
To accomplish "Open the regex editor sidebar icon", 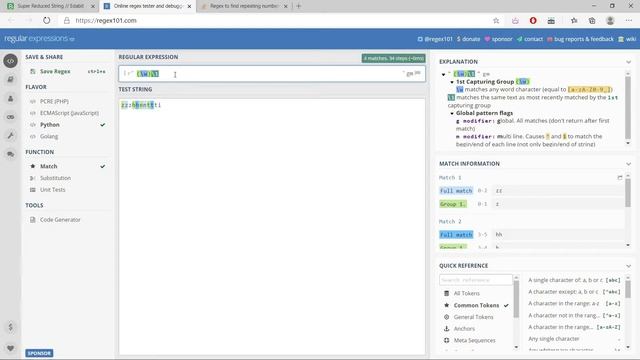I will tap(11, 61).
